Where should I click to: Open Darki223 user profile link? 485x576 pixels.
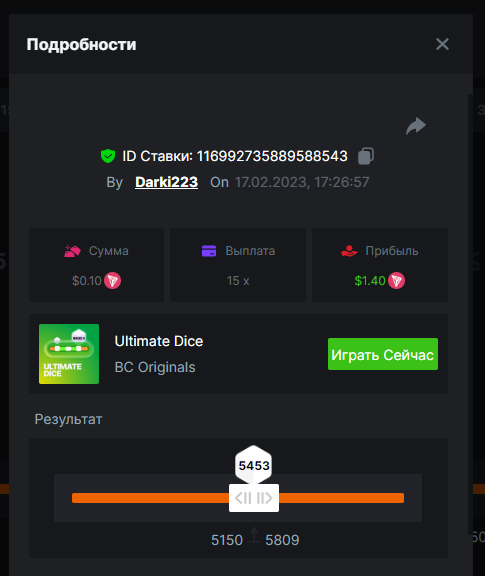tap(166, 182)
